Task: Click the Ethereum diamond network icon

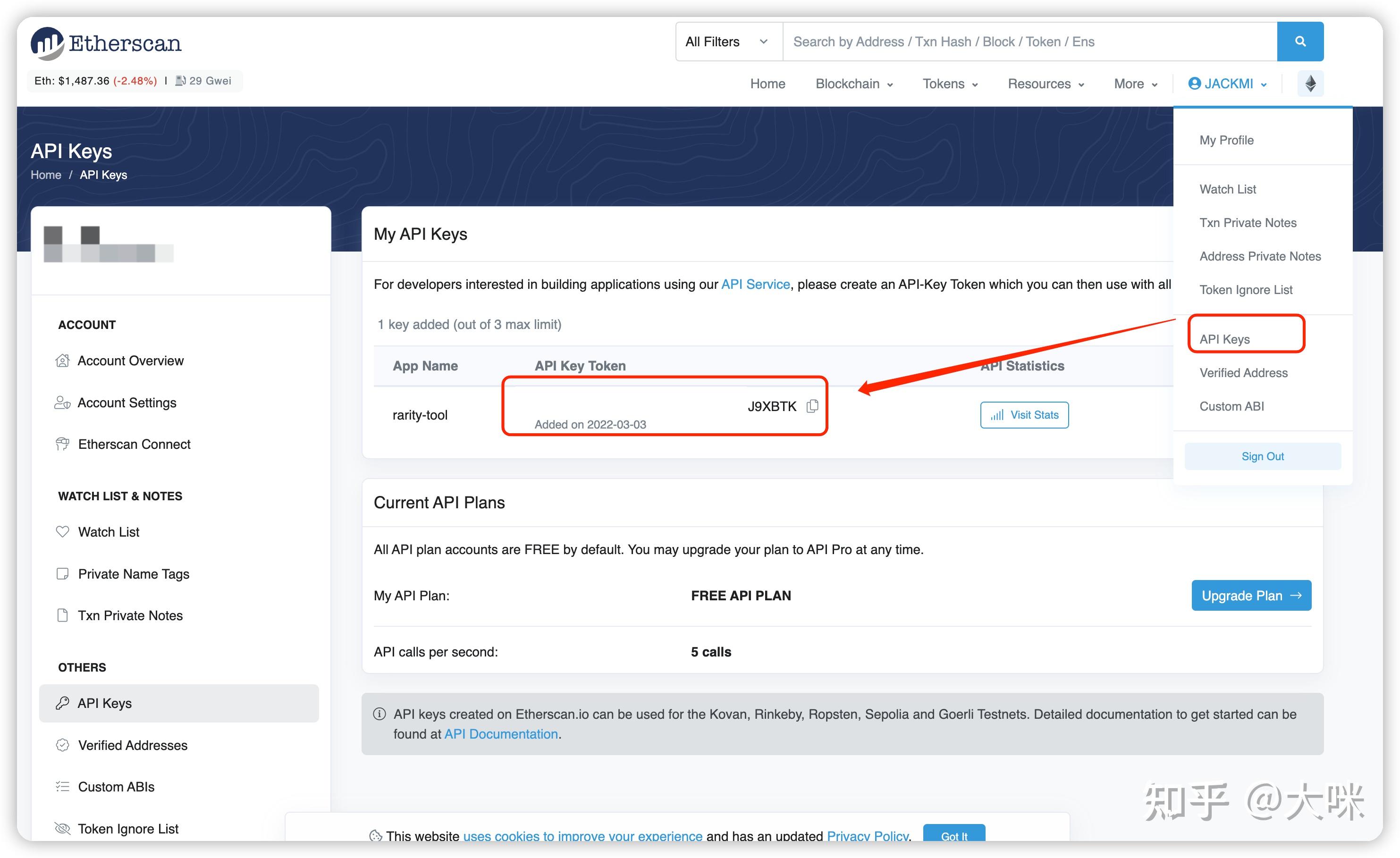Action: pyautogui.click(x=1310, y=84)
